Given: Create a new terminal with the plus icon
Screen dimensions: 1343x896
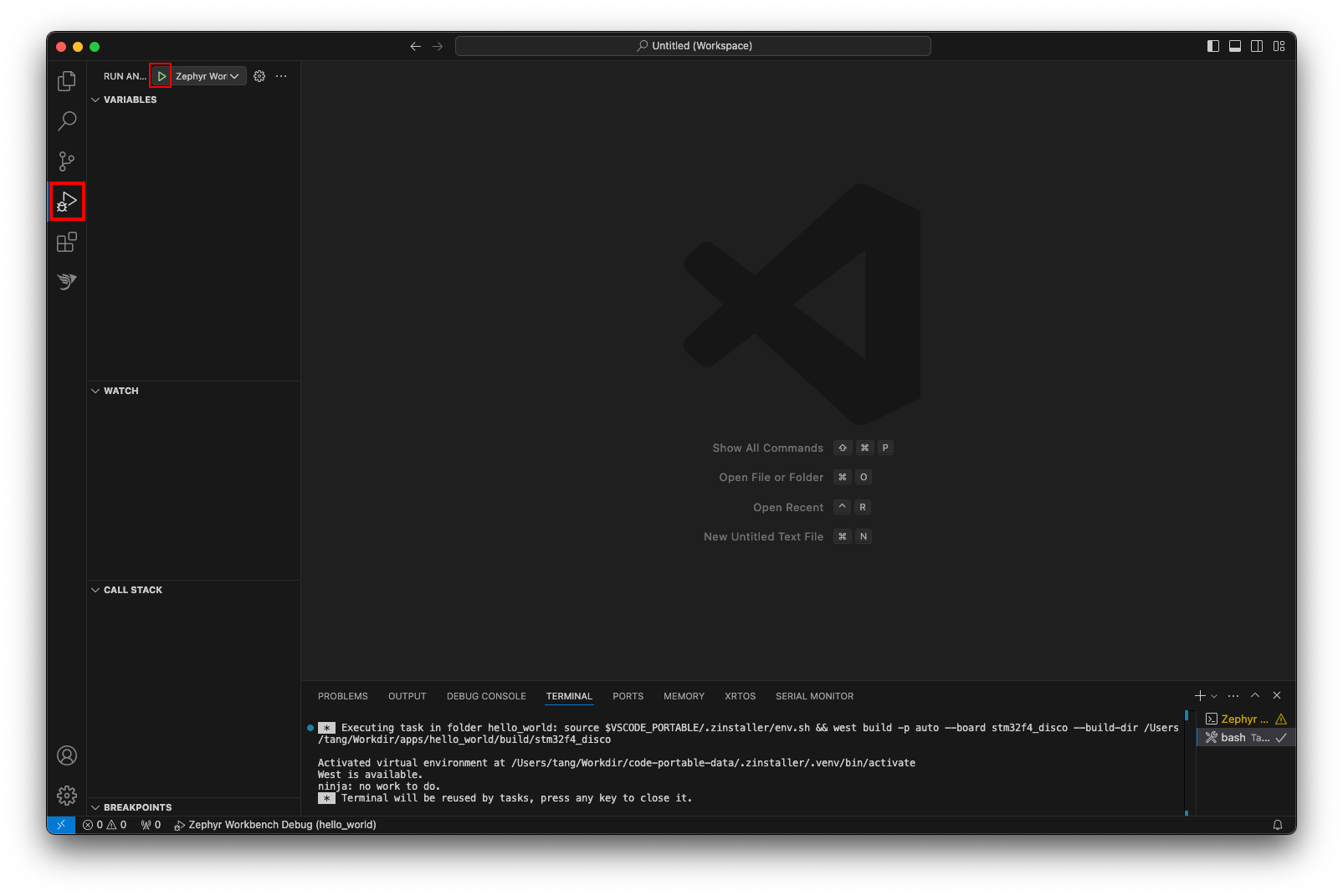Looking at the screenshot, I should (1200, 695).
